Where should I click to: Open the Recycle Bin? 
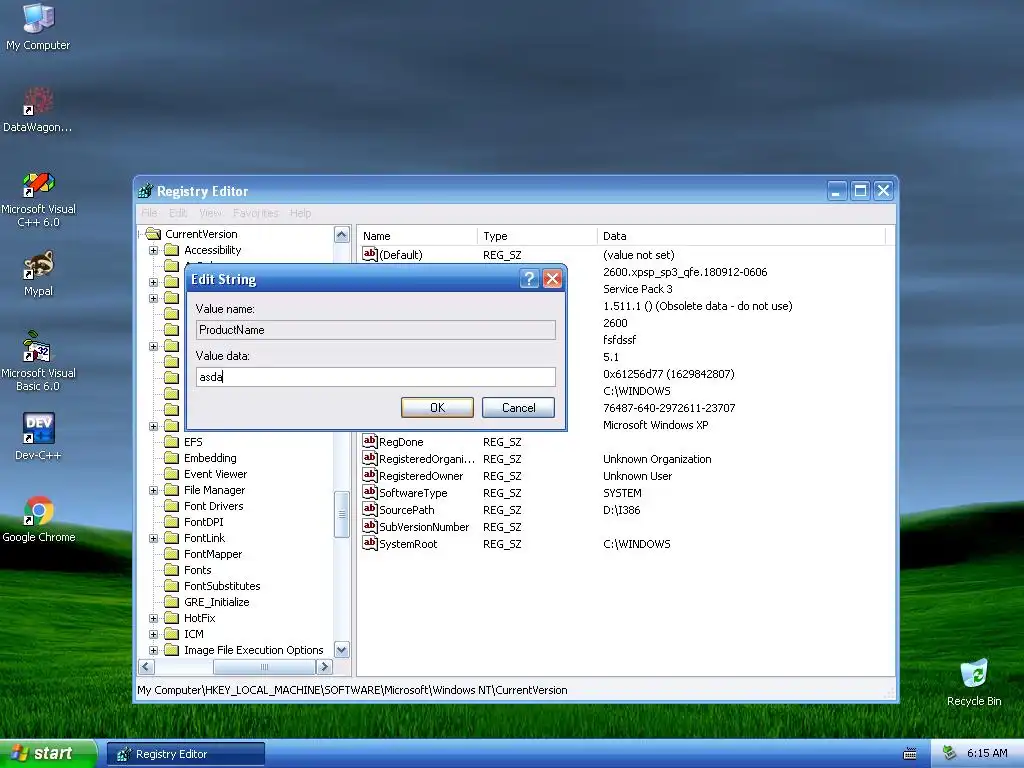coord(974,683)
